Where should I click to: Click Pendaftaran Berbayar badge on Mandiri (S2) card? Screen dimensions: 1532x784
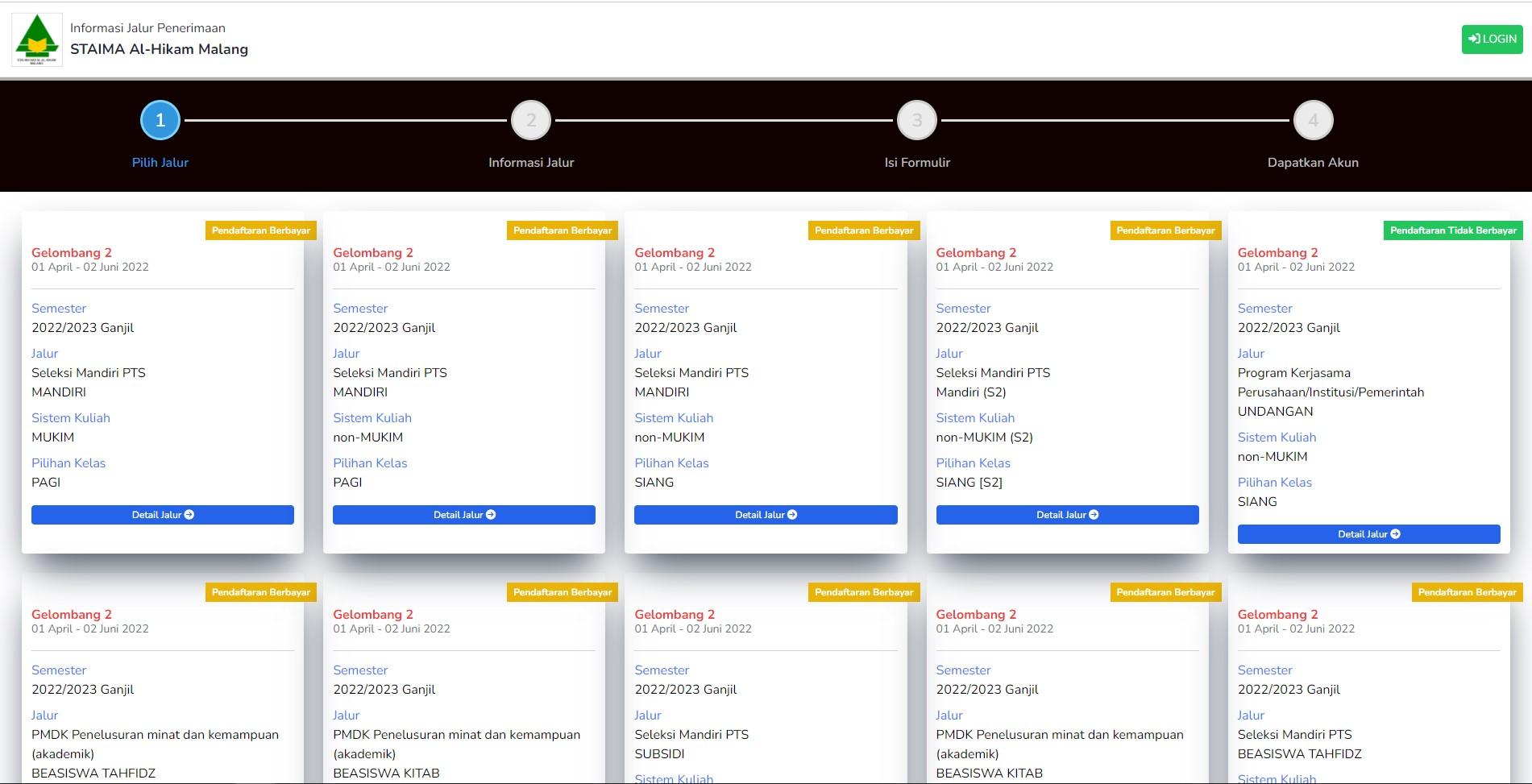pos(1165,230)
